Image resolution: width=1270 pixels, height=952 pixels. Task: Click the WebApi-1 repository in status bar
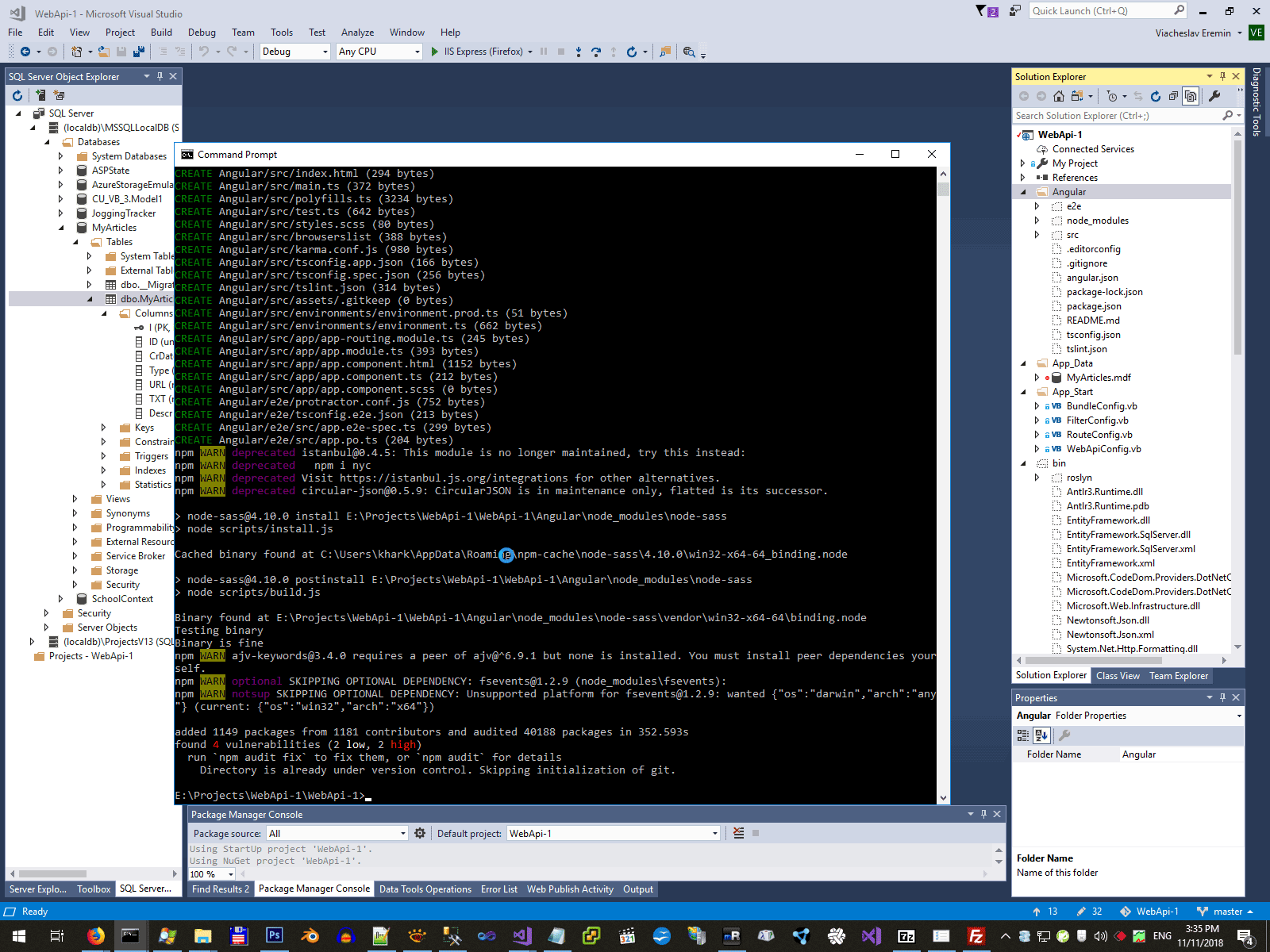(1150, 912)
